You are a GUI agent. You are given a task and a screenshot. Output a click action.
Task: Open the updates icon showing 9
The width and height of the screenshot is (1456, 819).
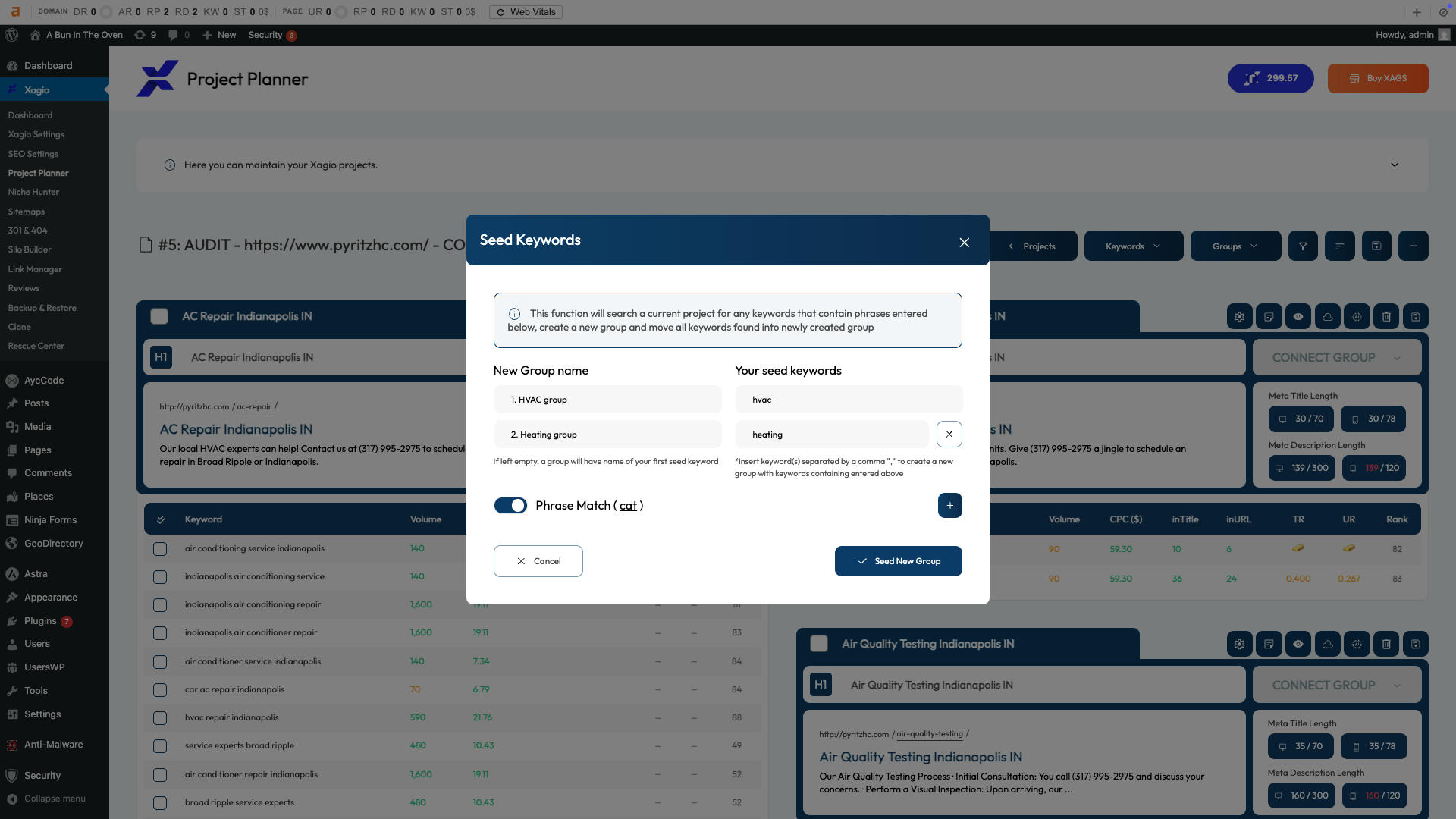click(x=145, y=35)
